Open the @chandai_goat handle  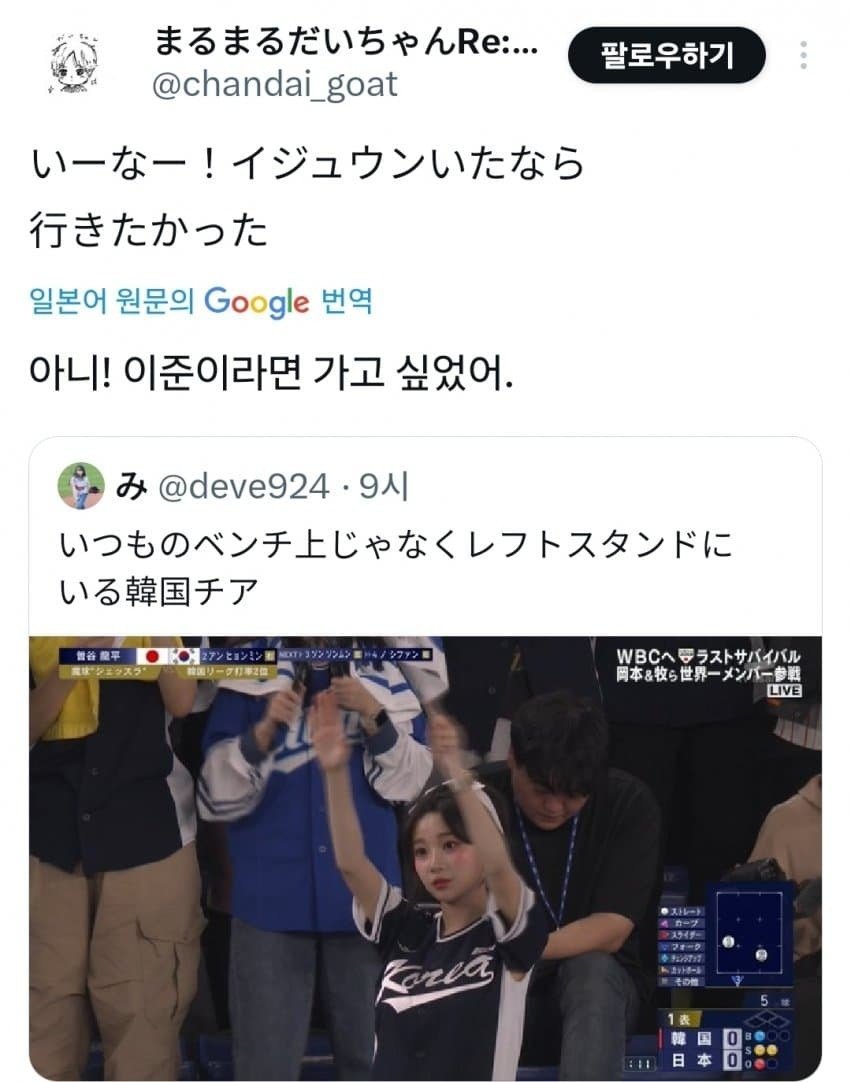(x=275, y=84)
